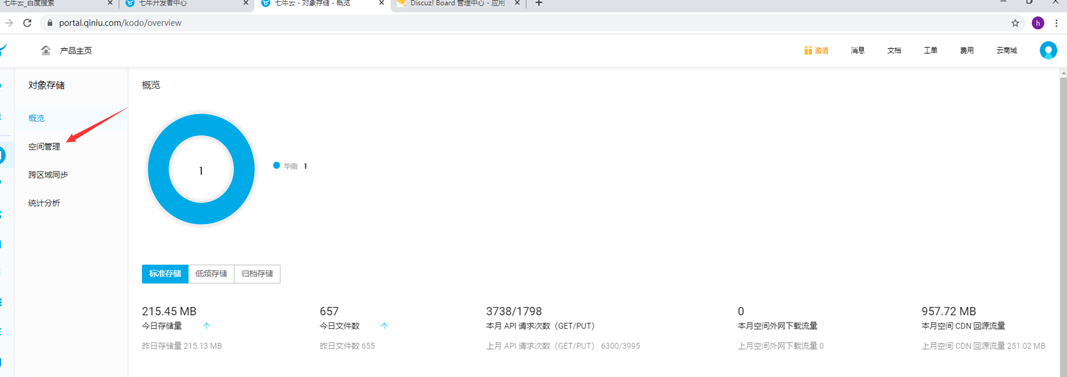Click the orange 邀请 gift icon

point(808,50)
